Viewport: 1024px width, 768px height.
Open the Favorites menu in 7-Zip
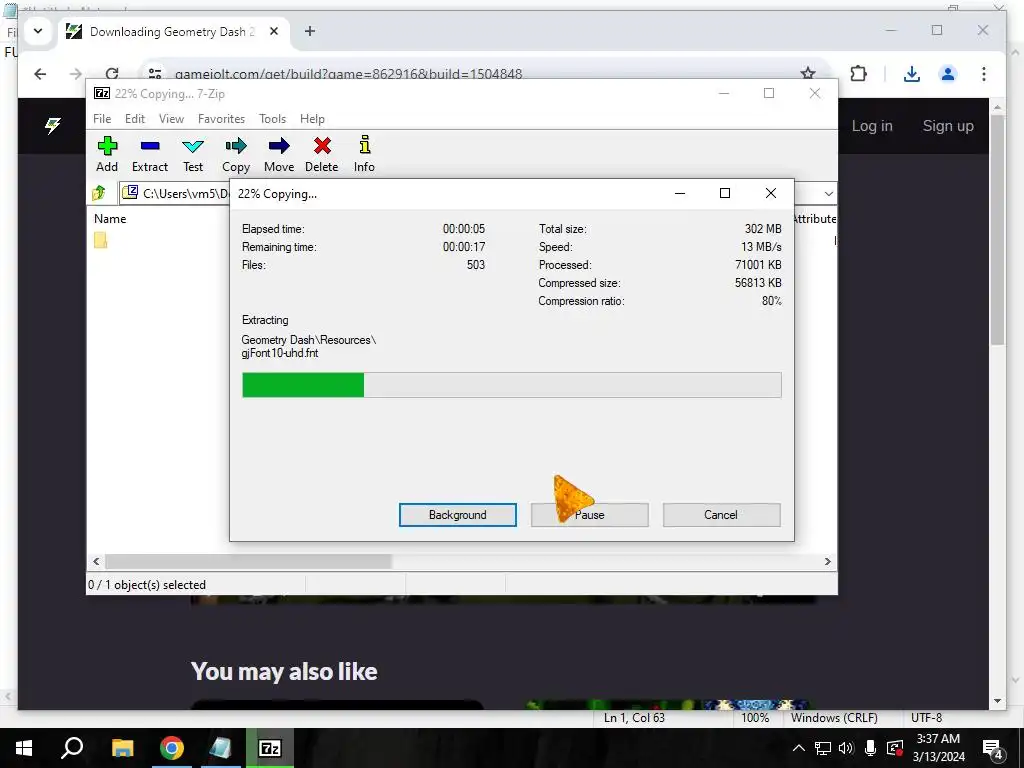(221, 119)
